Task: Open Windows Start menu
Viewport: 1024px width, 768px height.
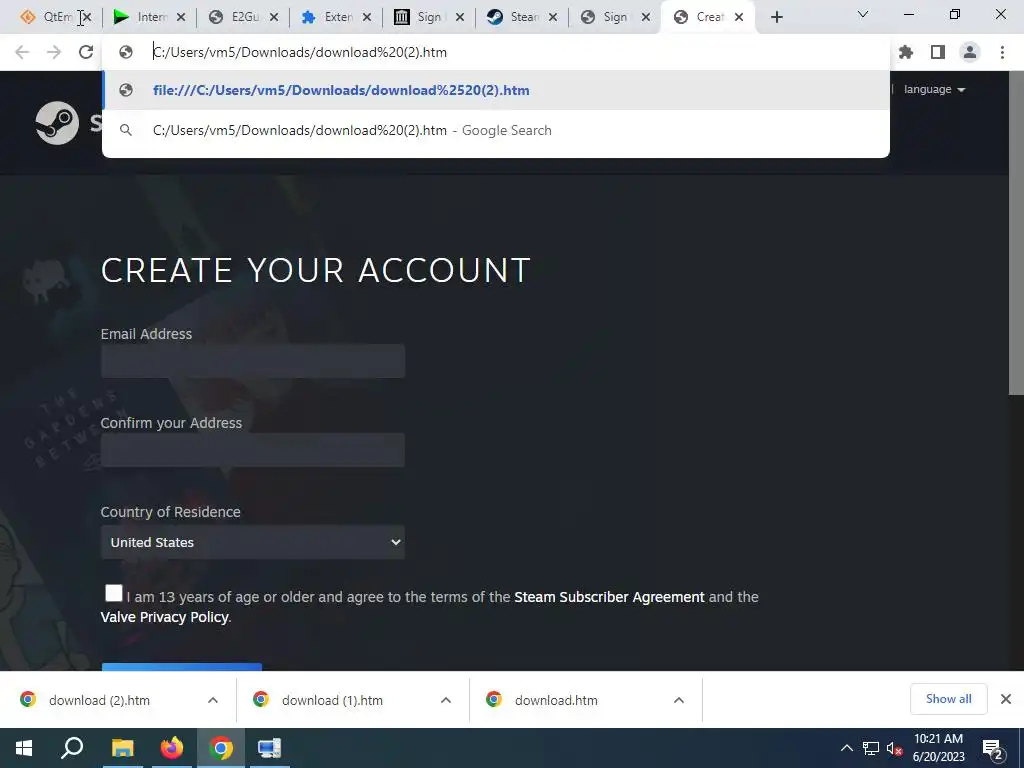Action: (24, 748)
